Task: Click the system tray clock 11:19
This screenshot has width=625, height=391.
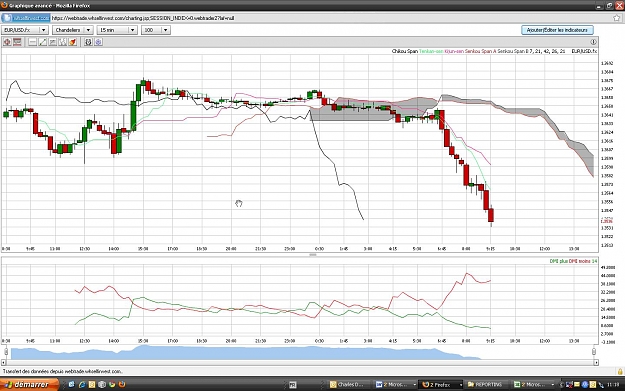Action: [613, 385]
